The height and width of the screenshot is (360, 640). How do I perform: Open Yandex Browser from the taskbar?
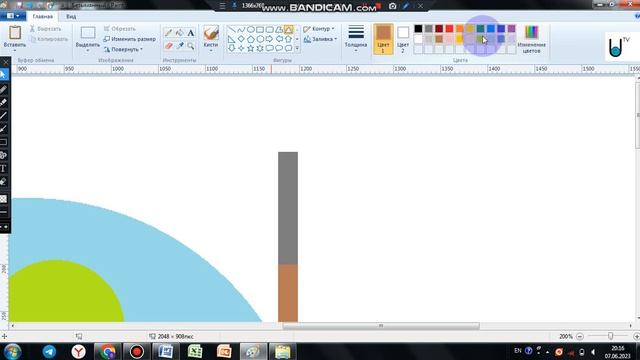pyautogui.click(x=78, y=351)
